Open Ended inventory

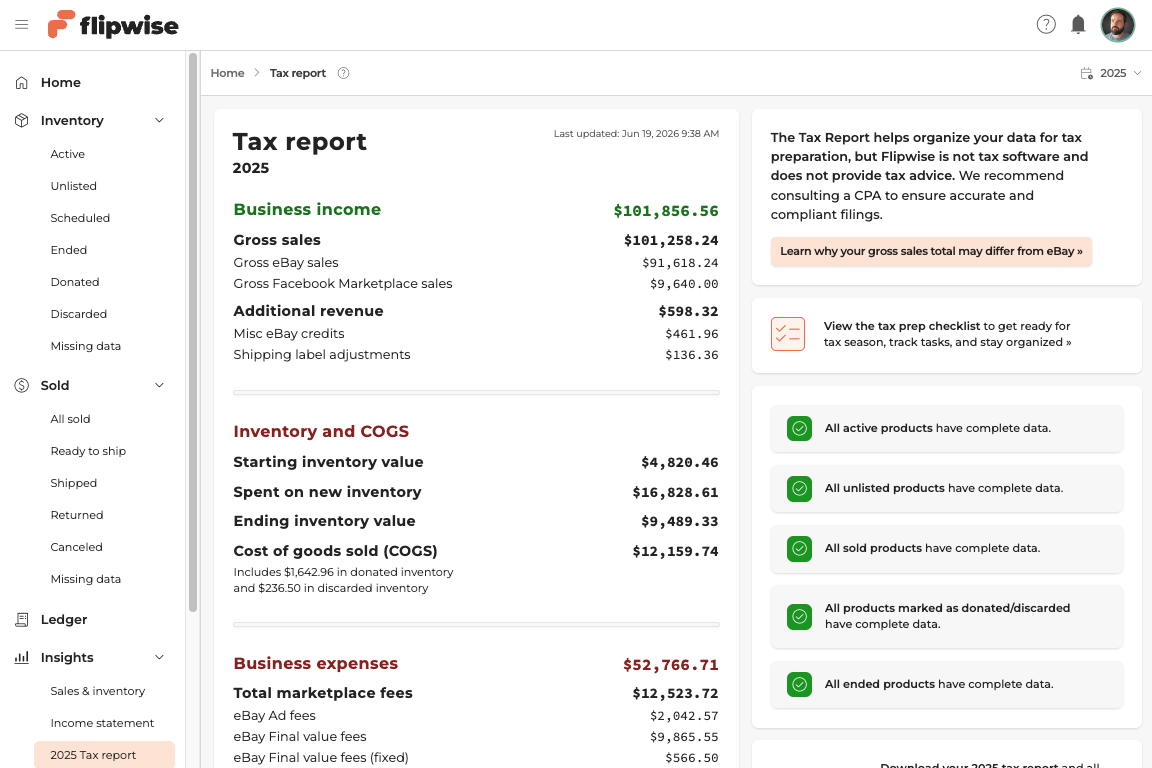coord(68,250)
